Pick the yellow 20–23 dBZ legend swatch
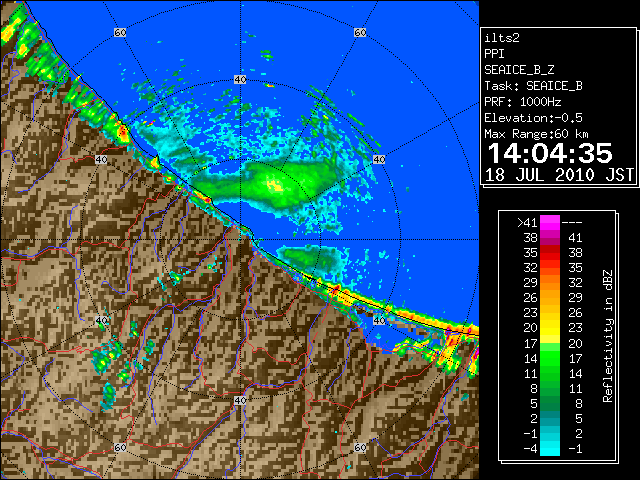This screenshot has height=480, width=640. point(550,328)
